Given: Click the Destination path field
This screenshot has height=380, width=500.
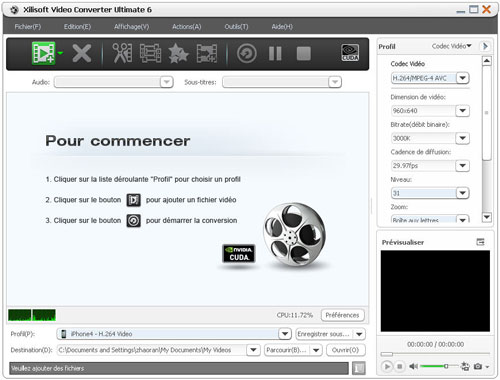Looking at the screenshot, I should pos(152,350).
